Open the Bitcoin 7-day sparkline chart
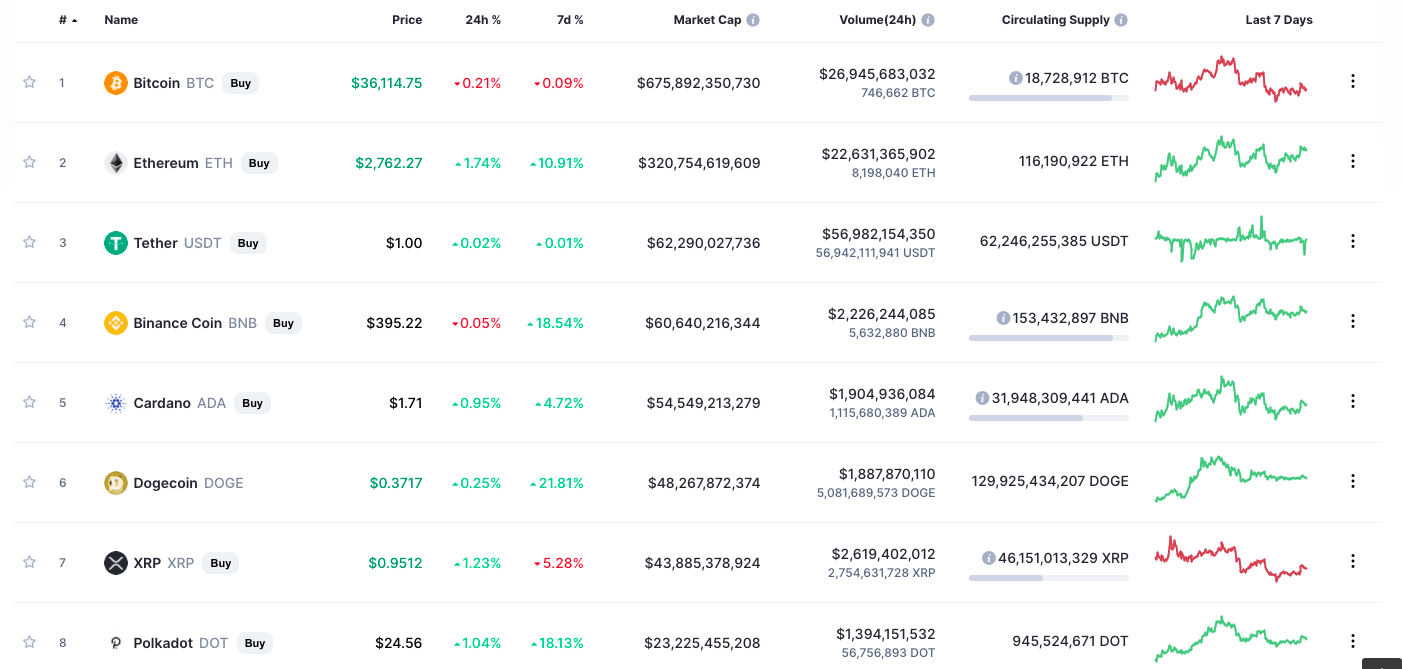 [1230, 79]
